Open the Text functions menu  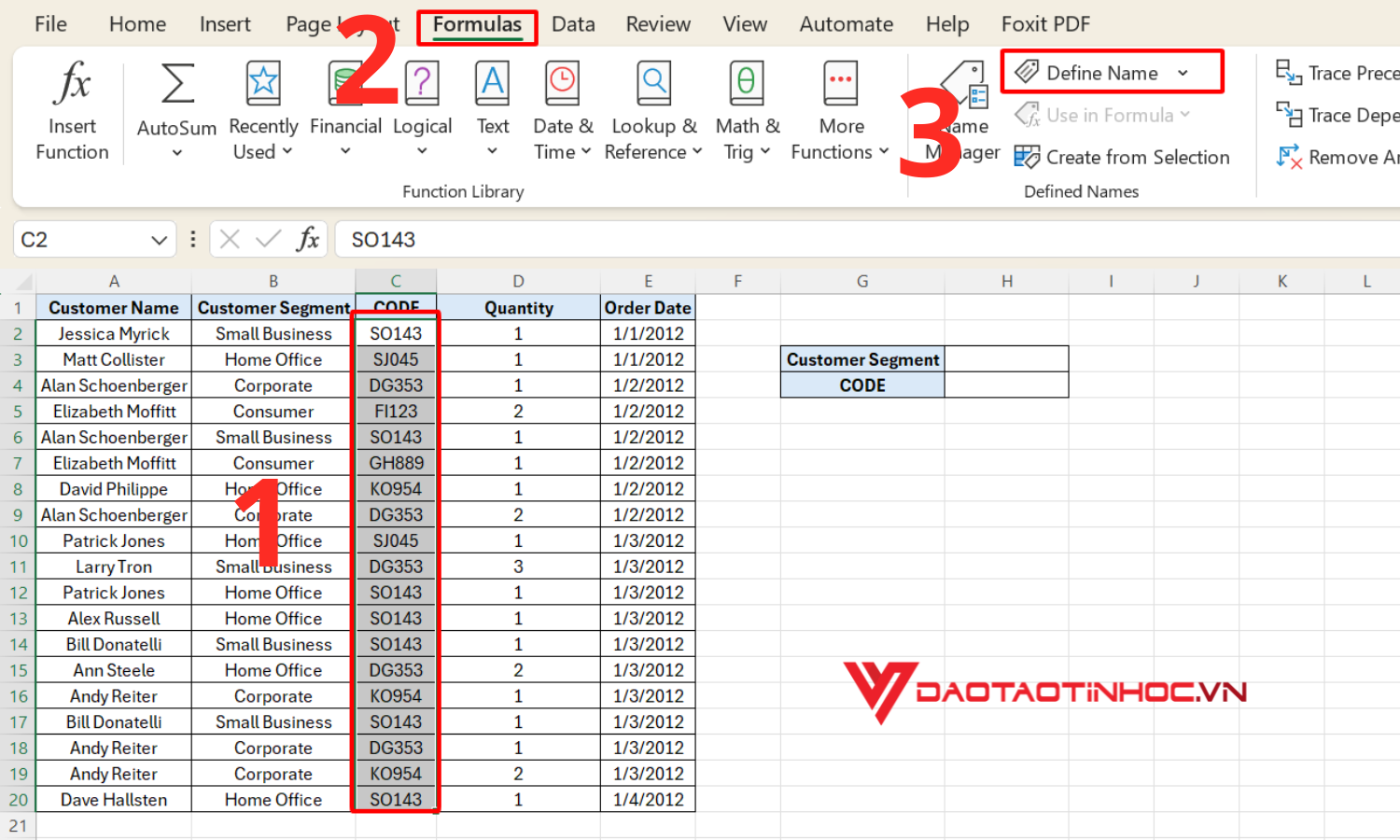(493, 111)
